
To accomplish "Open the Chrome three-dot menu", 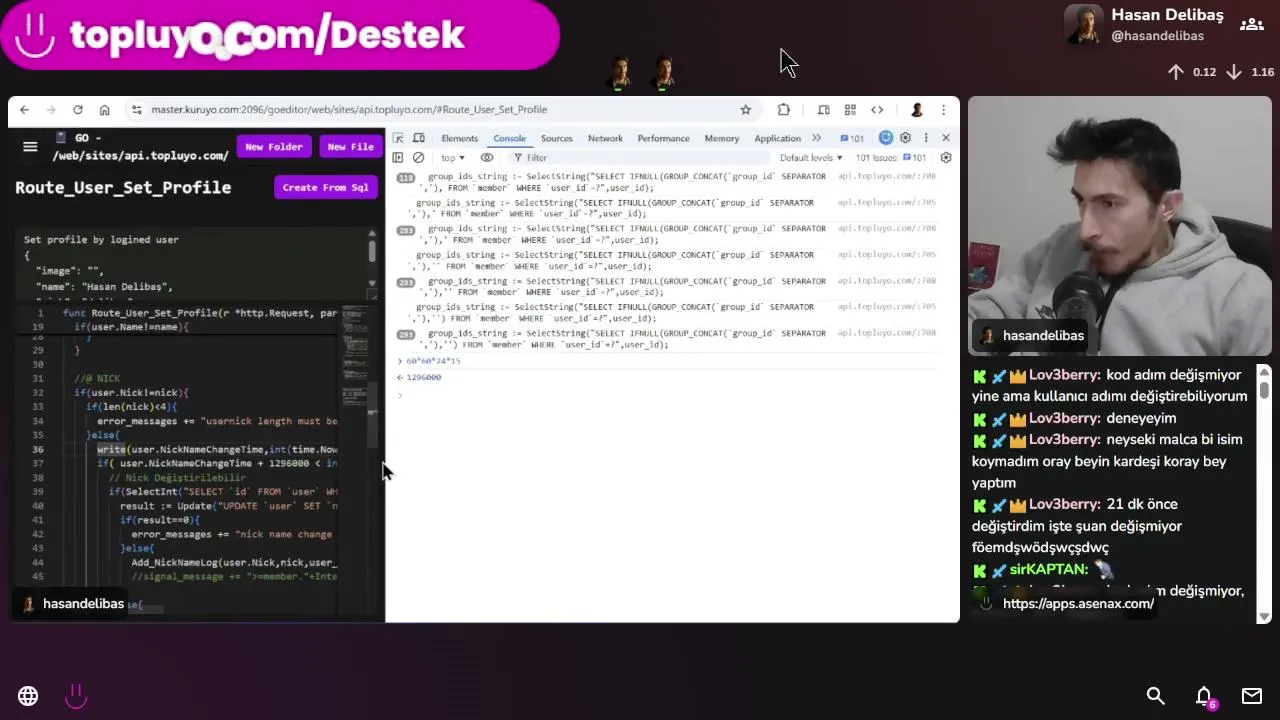I will [943, 110].
